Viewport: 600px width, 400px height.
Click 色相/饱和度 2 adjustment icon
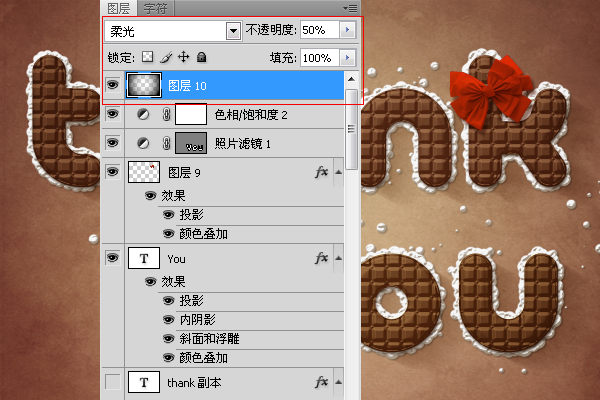pyautogui.click(x=143, y=114)
